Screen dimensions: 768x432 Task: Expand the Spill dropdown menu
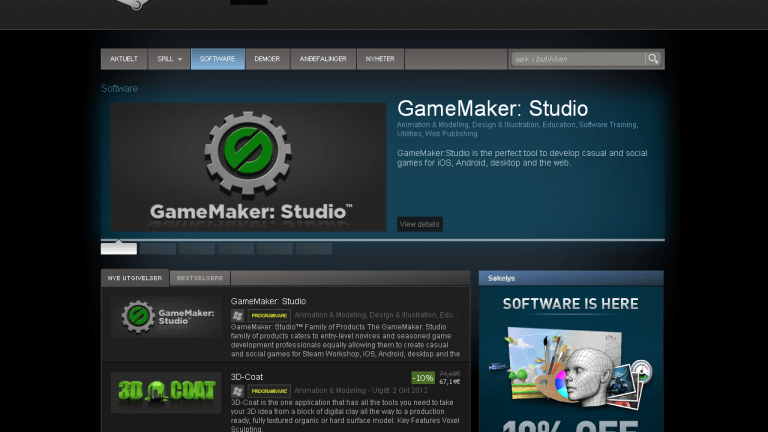point(169,59)
